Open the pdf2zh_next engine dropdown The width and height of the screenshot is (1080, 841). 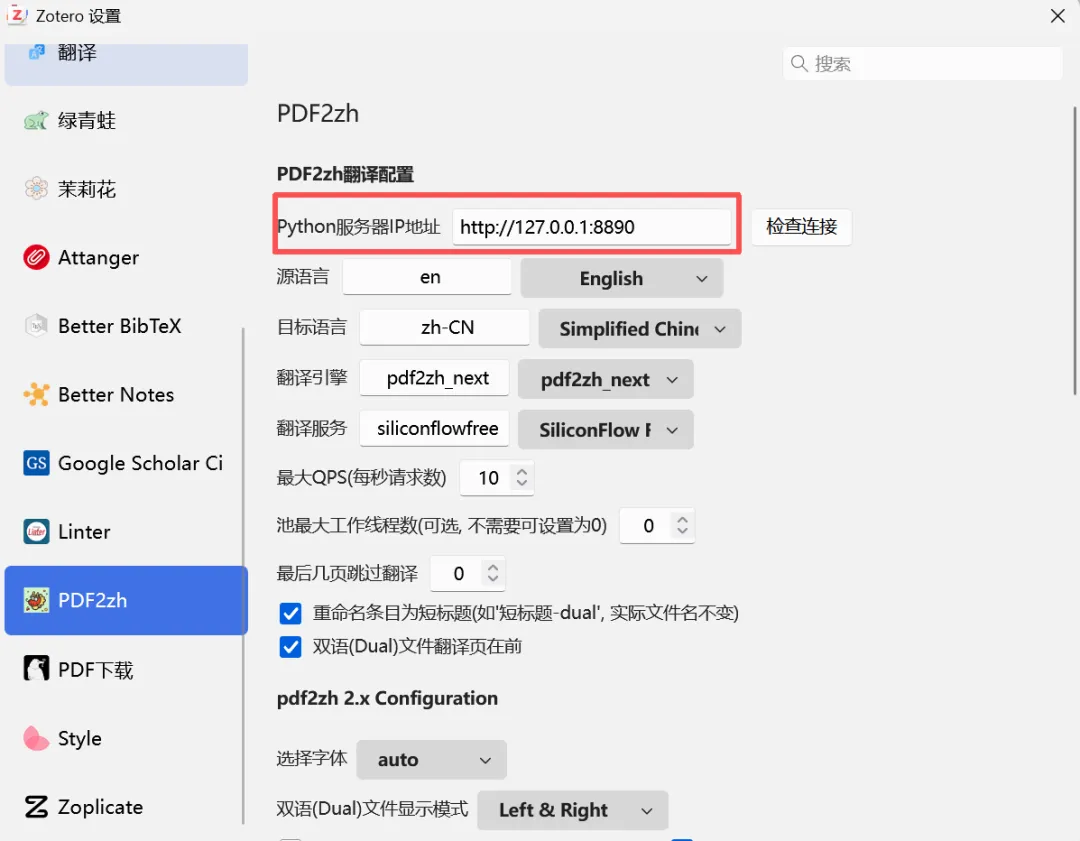605,380
